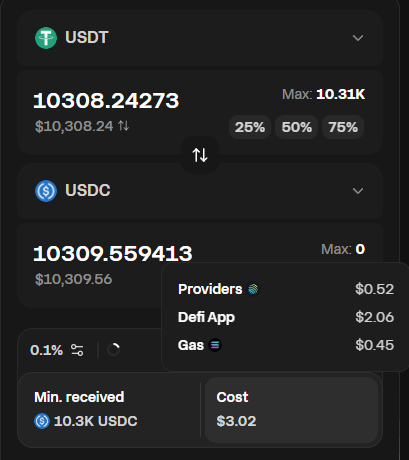
Task: Select the 50% amount button
Action: (296, 127)
